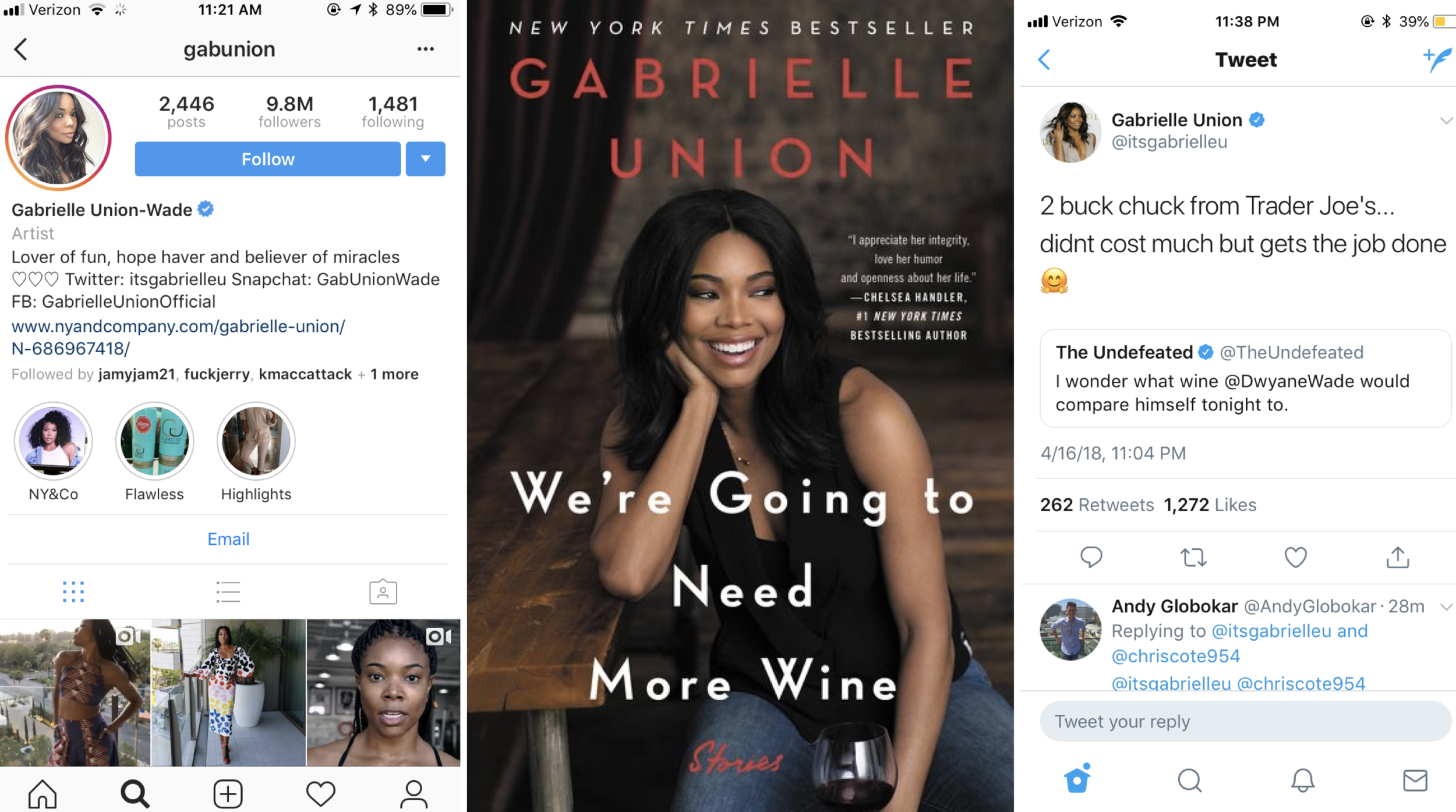This screenshot has height=812, width=1456.
Task: Tap the share icon under the tweet
Action: (x=1398, y=557)
